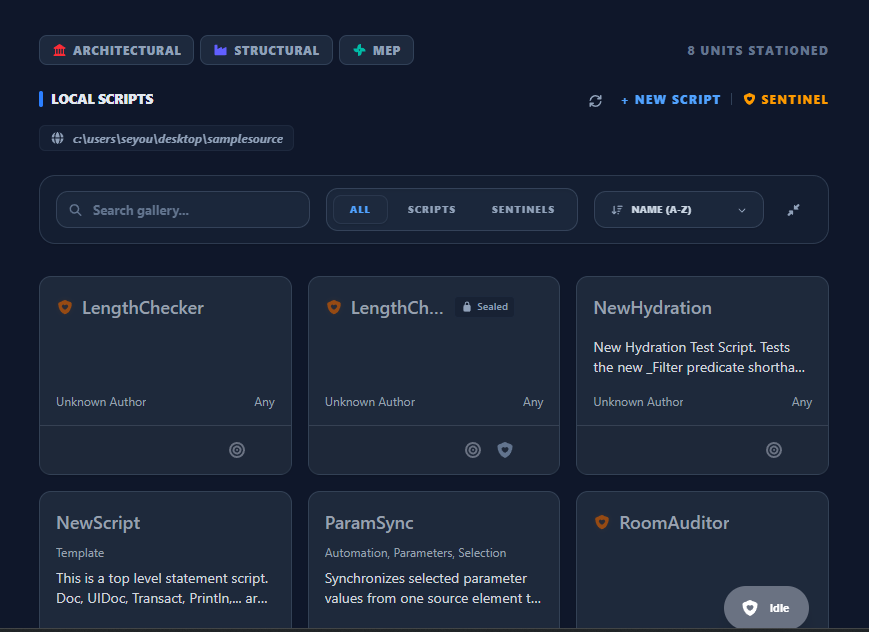Toggle the Architectural discipline filter

point(116,50)
